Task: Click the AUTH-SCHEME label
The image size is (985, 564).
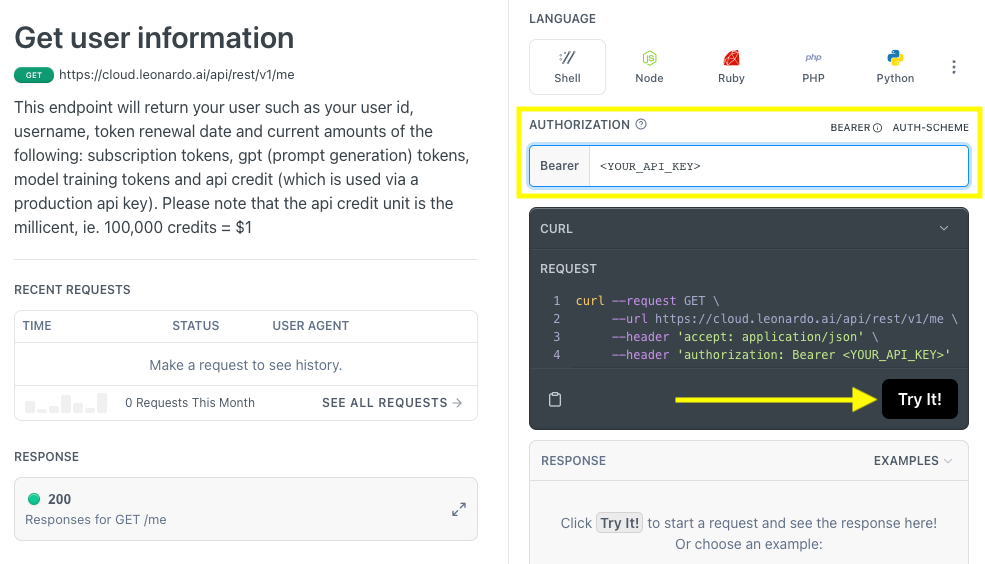Action: (x=930, y=127)
